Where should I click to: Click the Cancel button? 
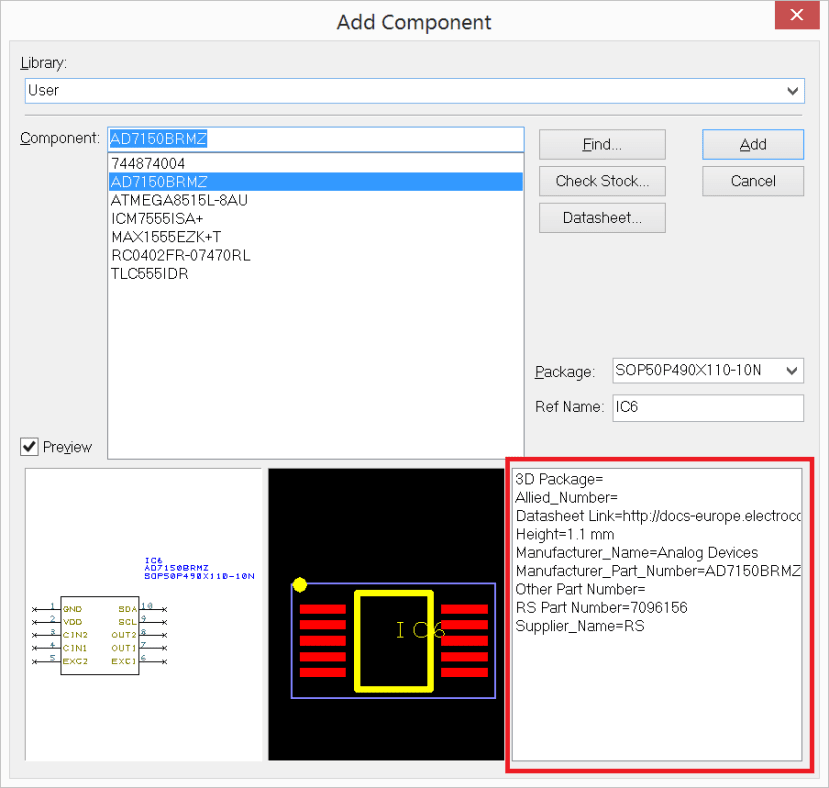[753, 181]
